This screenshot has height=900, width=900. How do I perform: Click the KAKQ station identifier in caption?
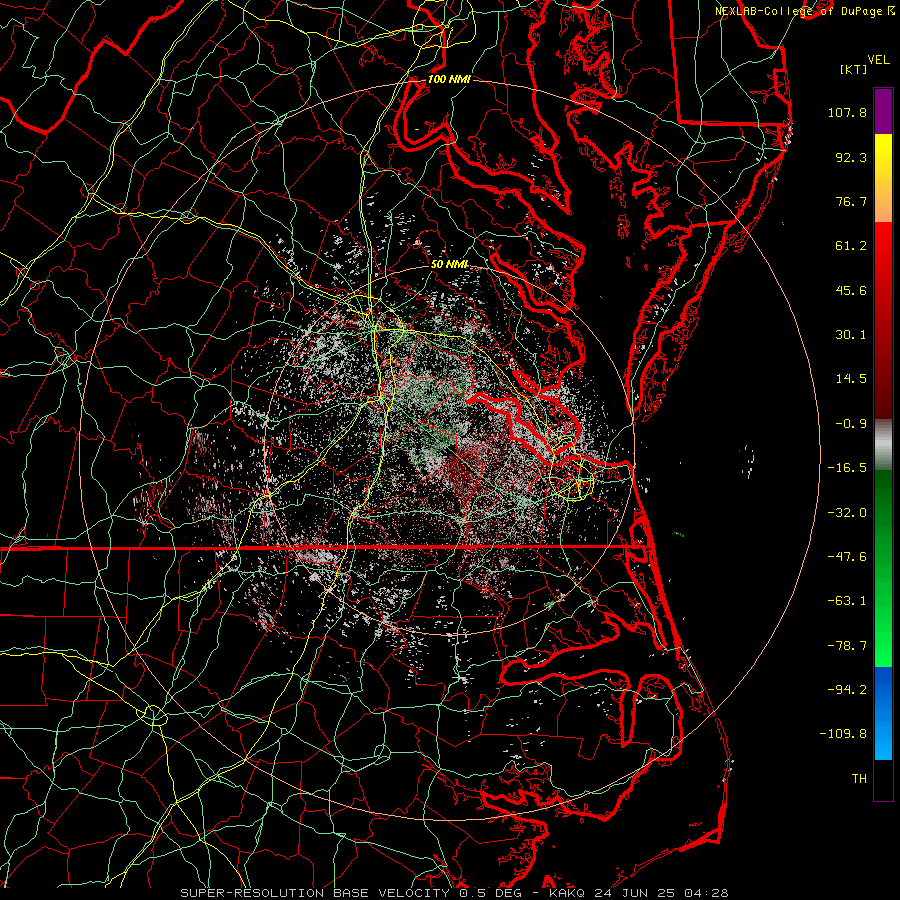pos(567,893)
